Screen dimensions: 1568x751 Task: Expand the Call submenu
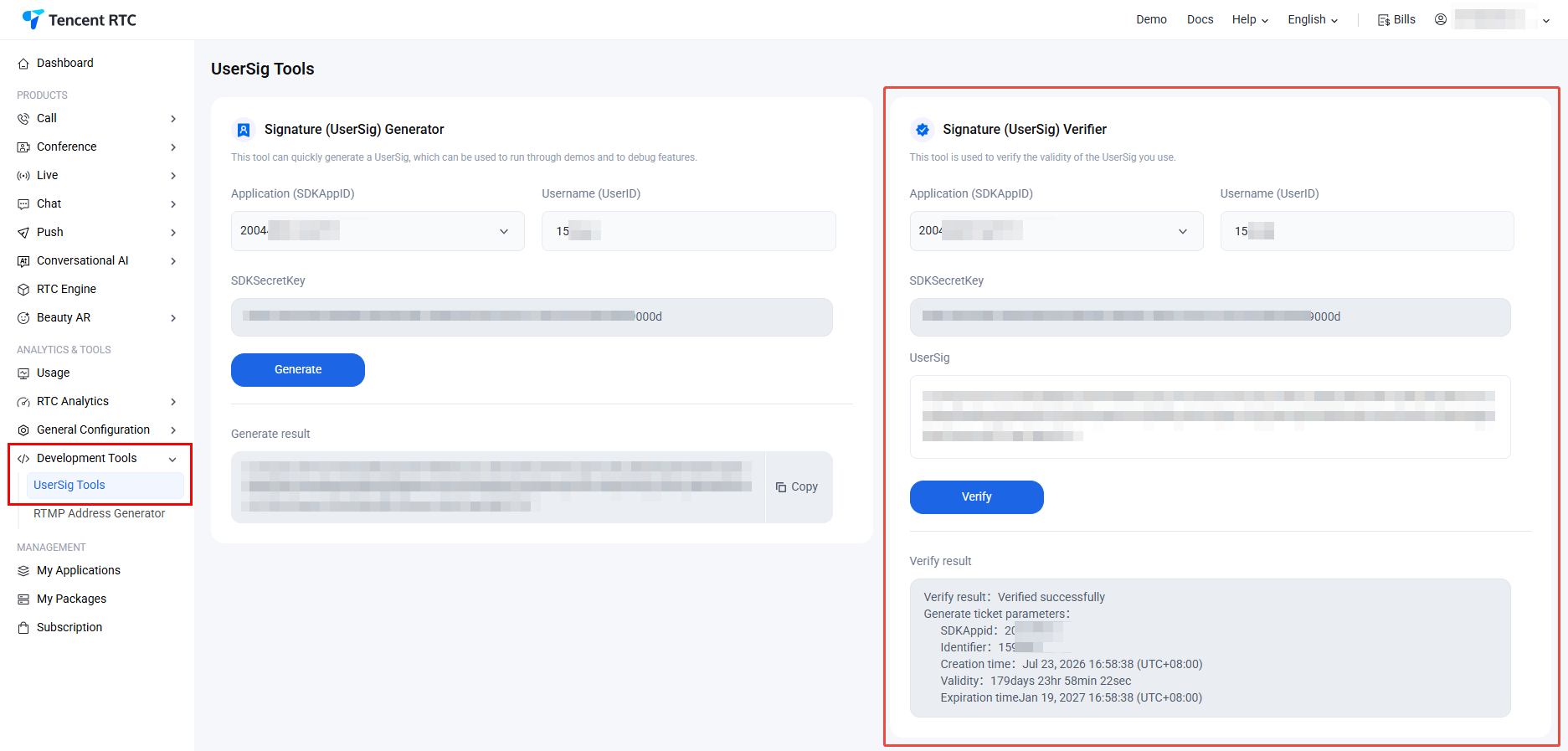[173, 119]
